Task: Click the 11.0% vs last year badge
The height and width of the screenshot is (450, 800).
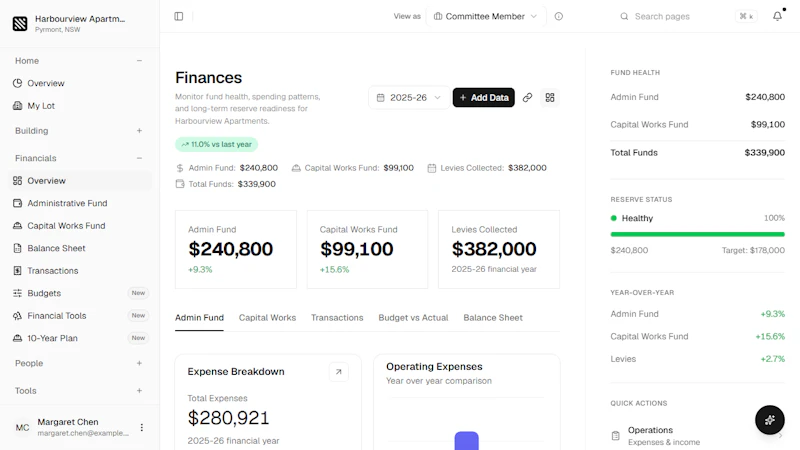Action: click(216, 144)
